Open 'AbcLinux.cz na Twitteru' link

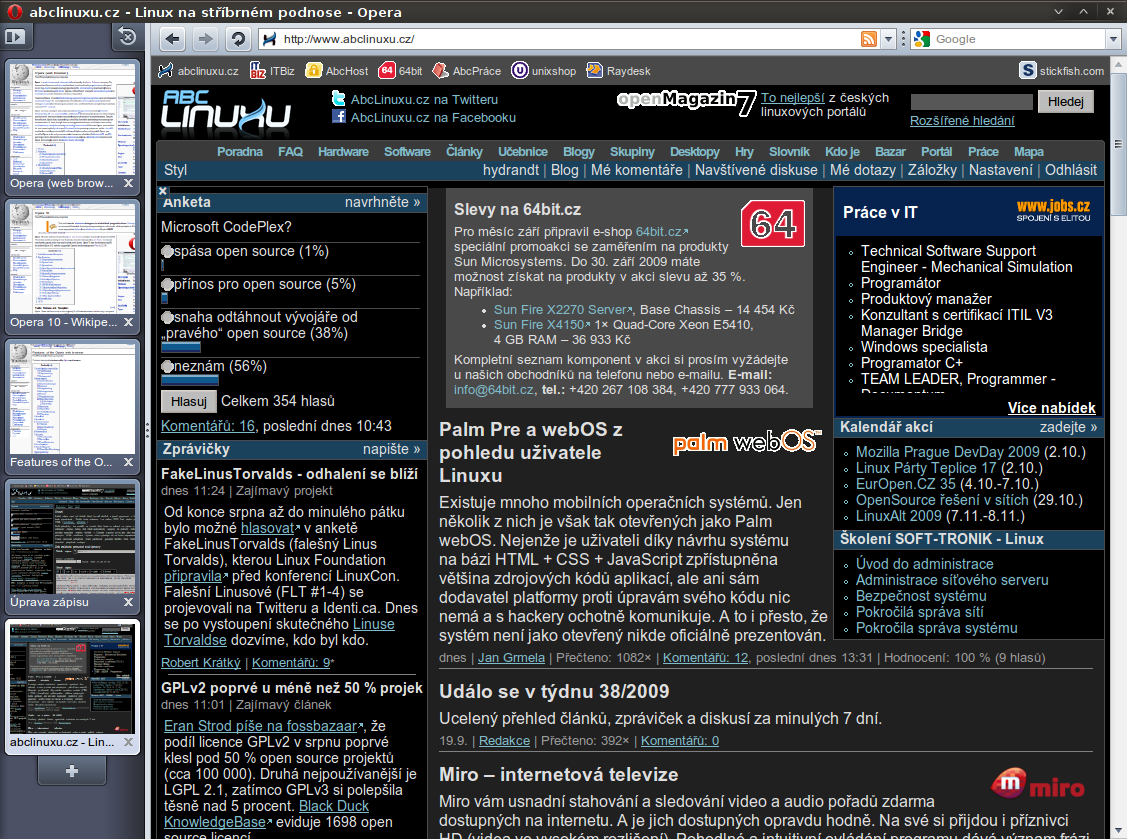424,99
